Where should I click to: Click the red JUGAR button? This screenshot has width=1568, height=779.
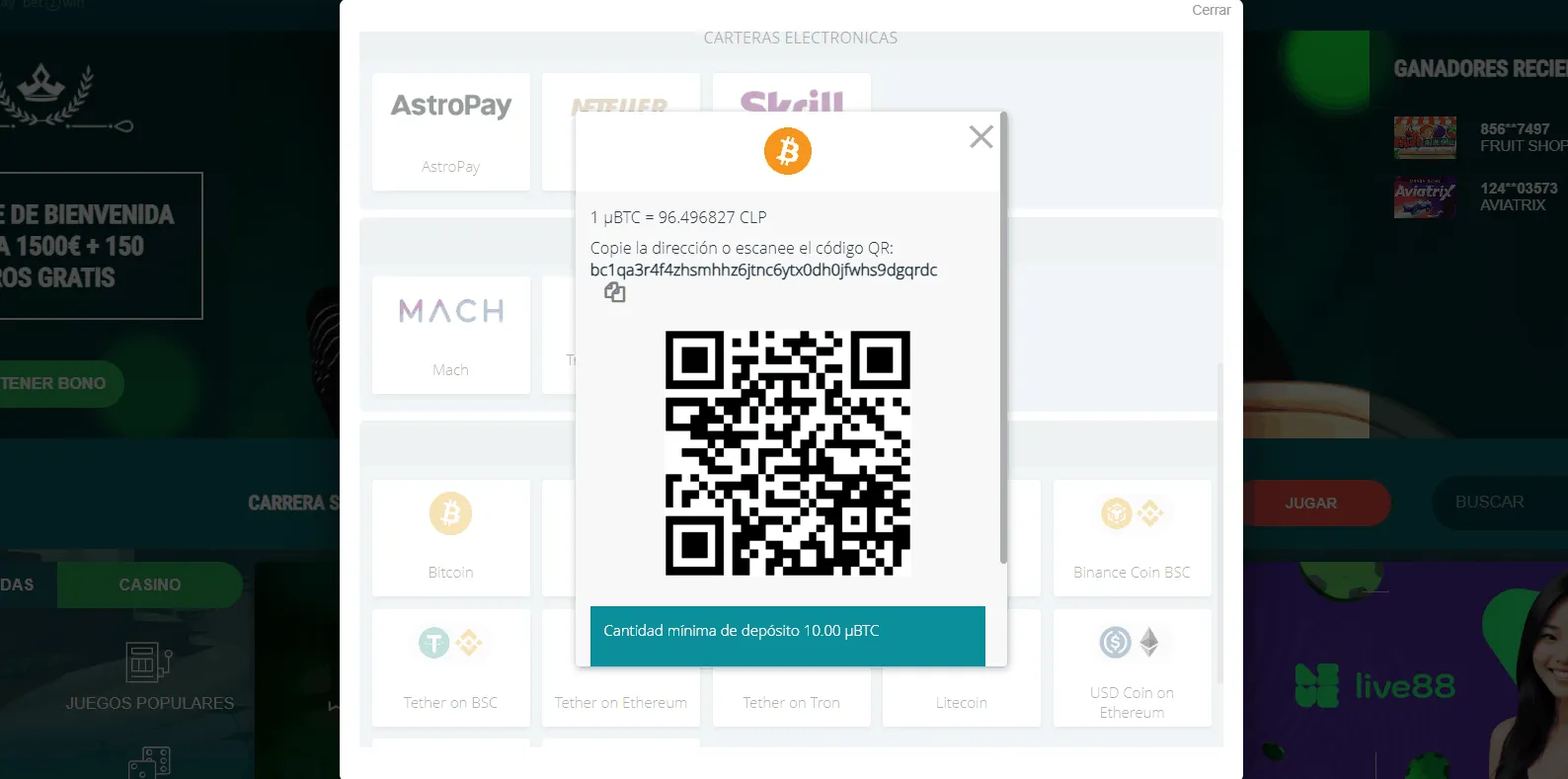coord(1310,503)
